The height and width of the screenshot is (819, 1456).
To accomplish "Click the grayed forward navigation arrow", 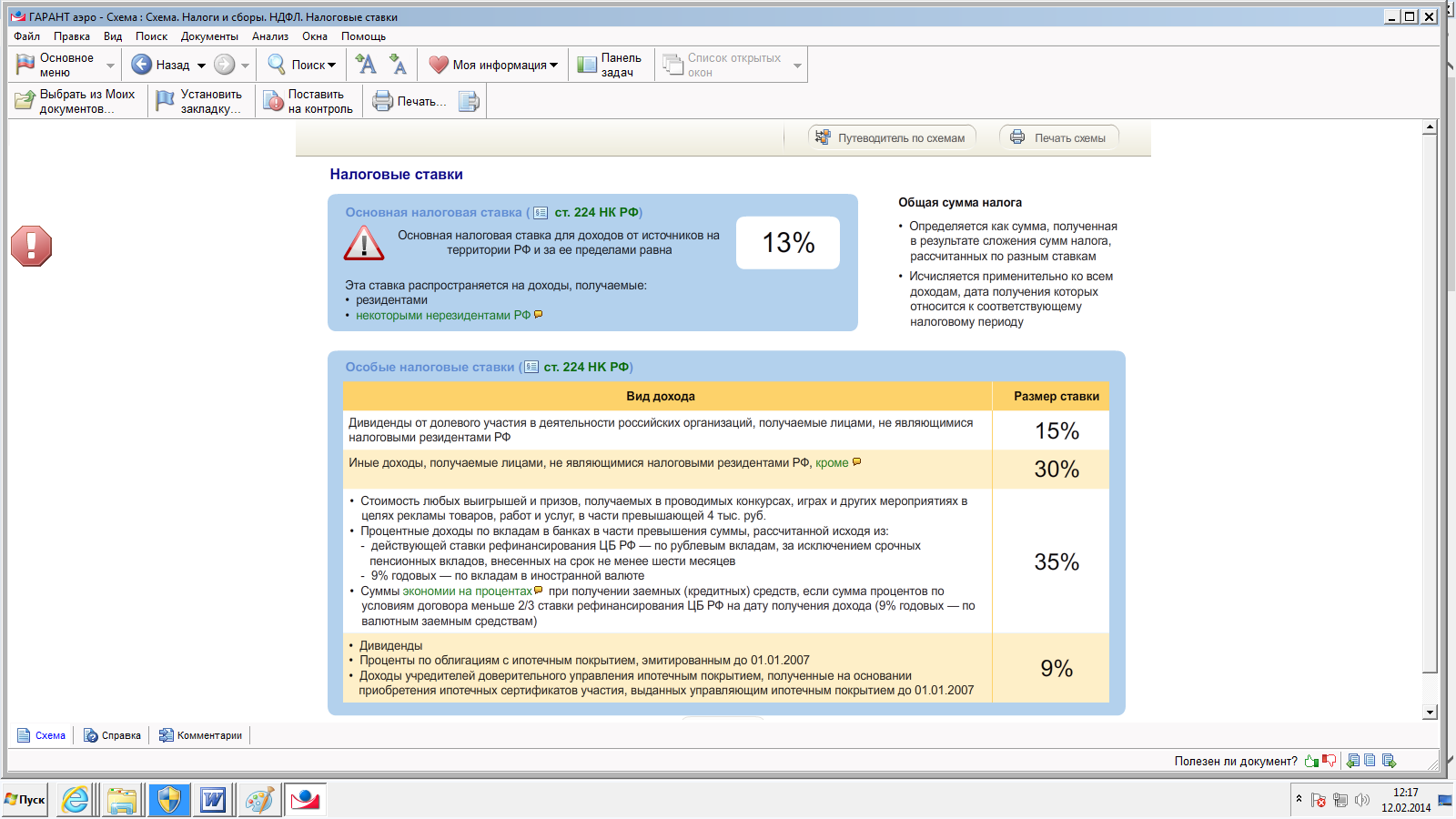I will pos(224,65).
